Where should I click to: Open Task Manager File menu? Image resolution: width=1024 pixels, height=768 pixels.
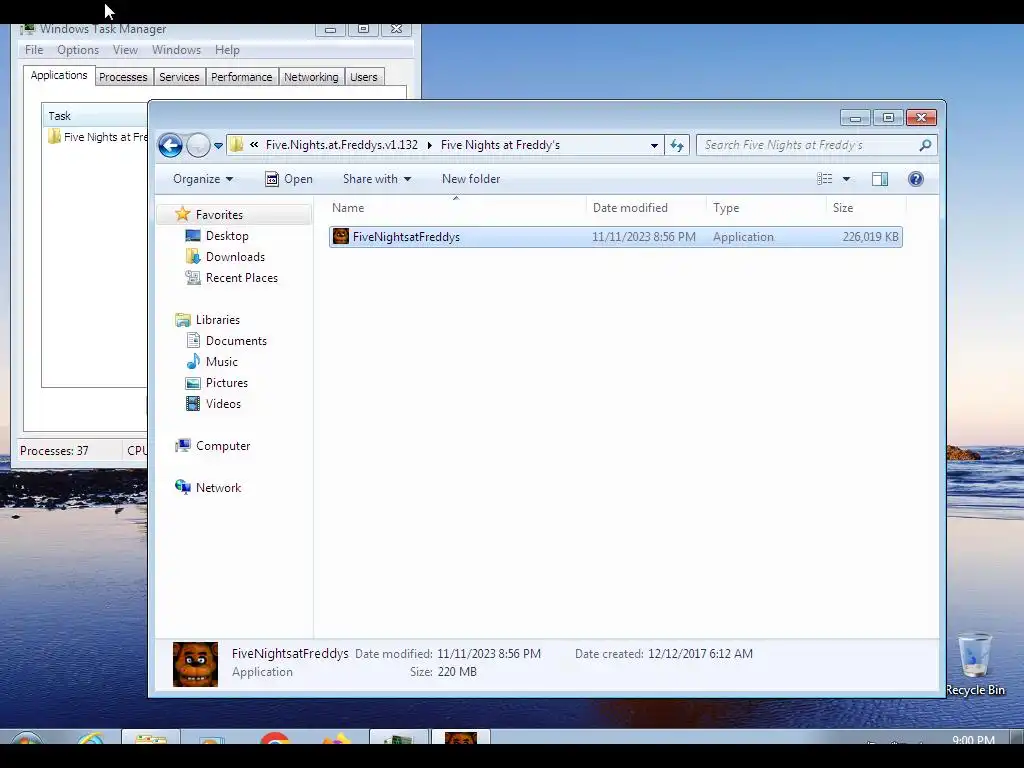(x=34, y=50)
